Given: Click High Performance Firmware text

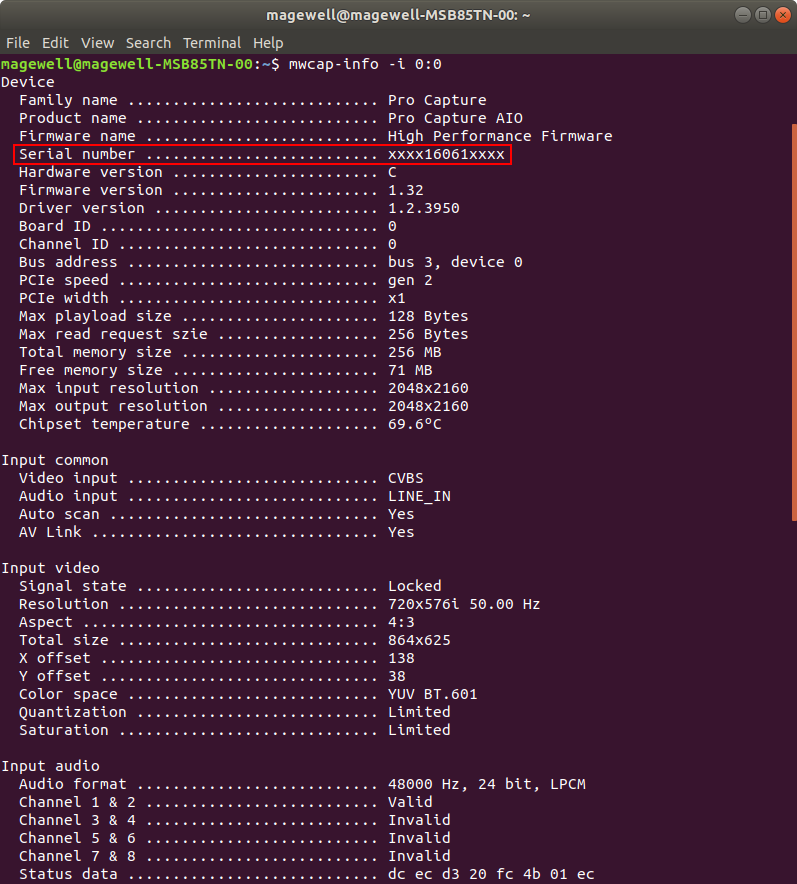Looking at the screenshot, I should click(500, 136).
